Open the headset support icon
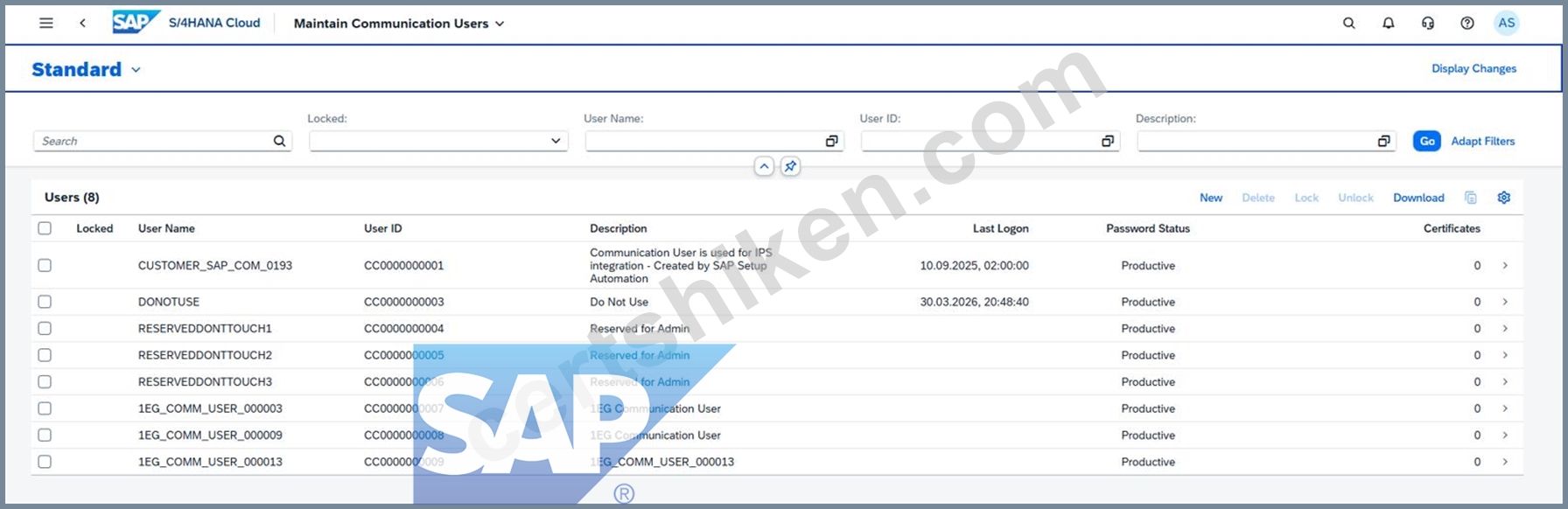 pyautogui.click(x=1428, y=24)
